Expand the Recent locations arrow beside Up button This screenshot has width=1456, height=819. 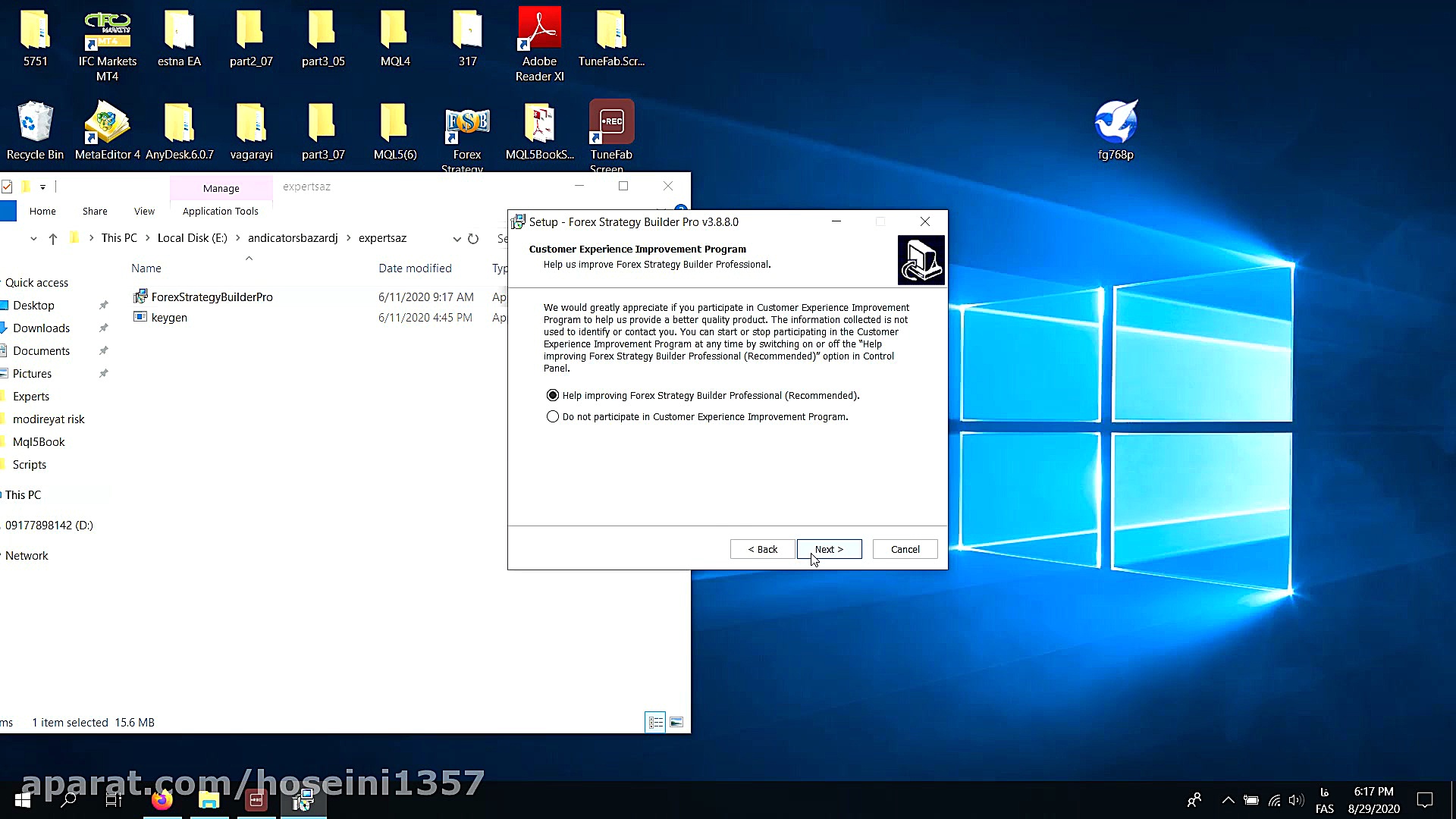[33, 239]
